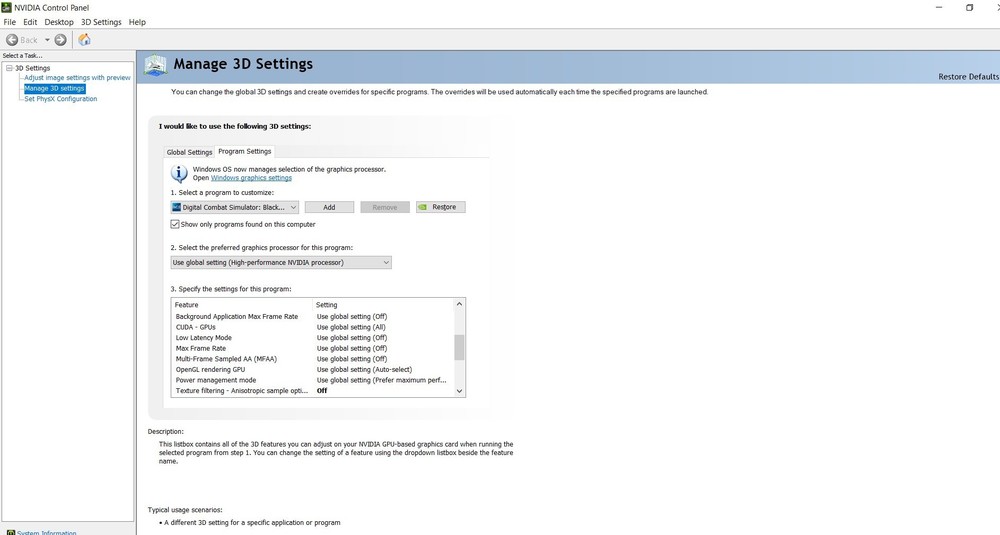Open Set PhysX Configuration

[x=61, y=99]
